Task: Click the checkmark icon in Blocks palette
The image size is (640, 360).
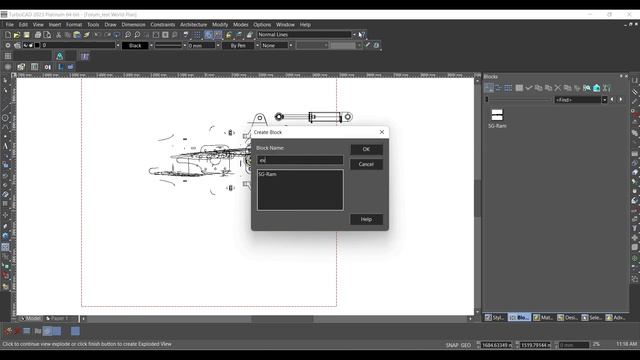Action: coord(529,88)
